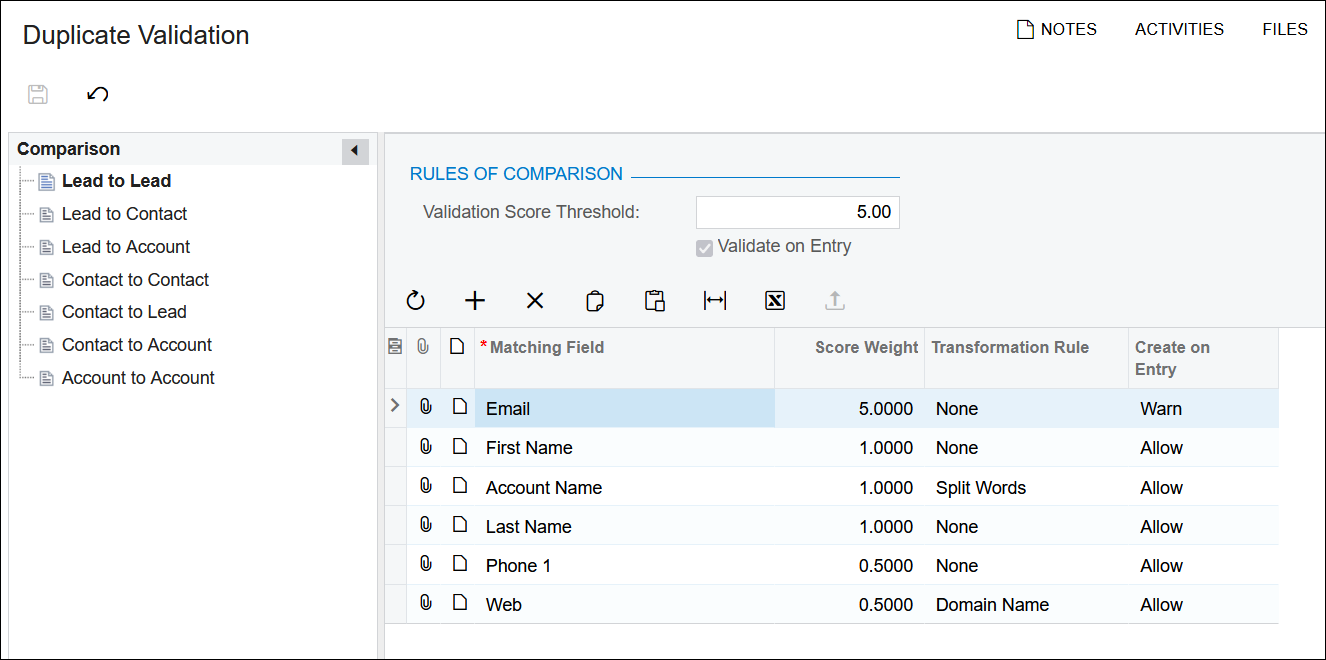Click the Split Words transformation cell
This screenshot has width=1326, height=660.
pos(981,488)
